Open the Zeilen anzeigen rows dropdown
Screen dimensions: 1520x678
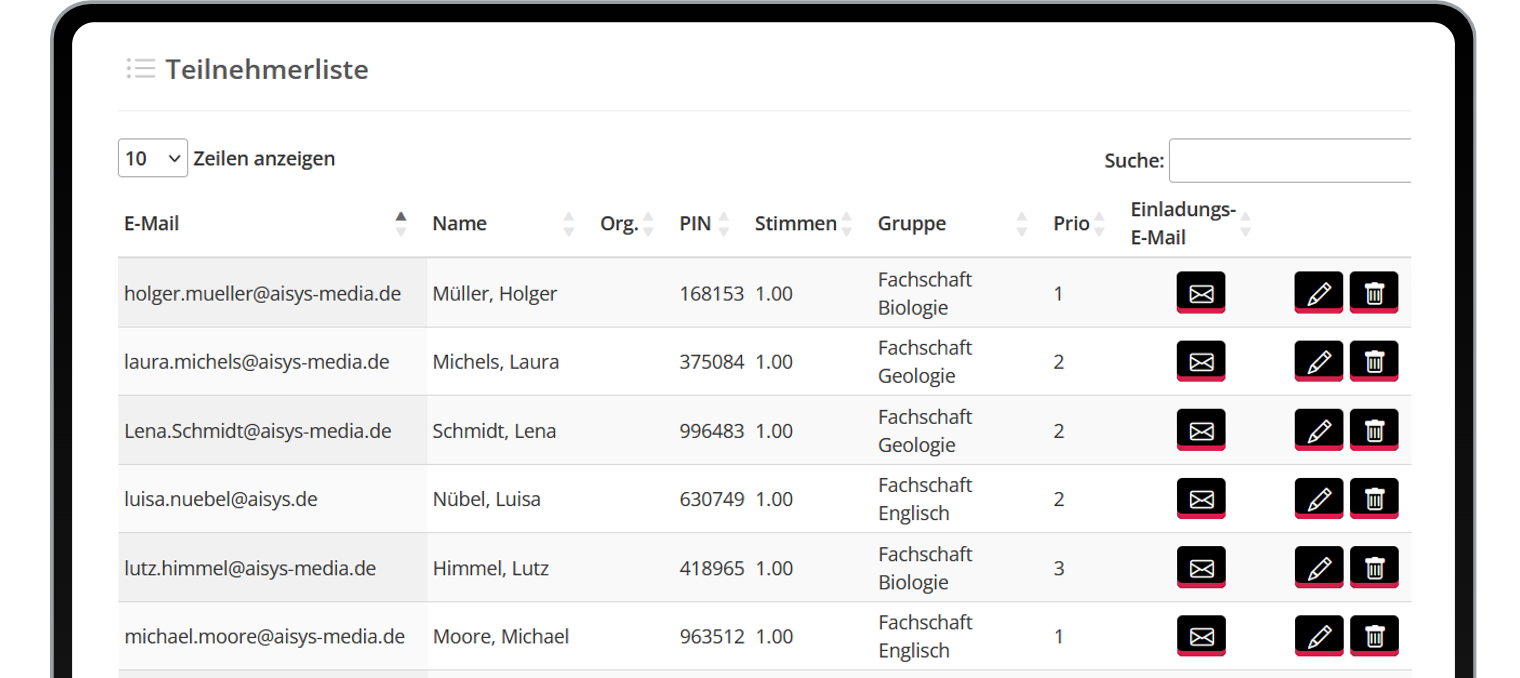[153, 158]
